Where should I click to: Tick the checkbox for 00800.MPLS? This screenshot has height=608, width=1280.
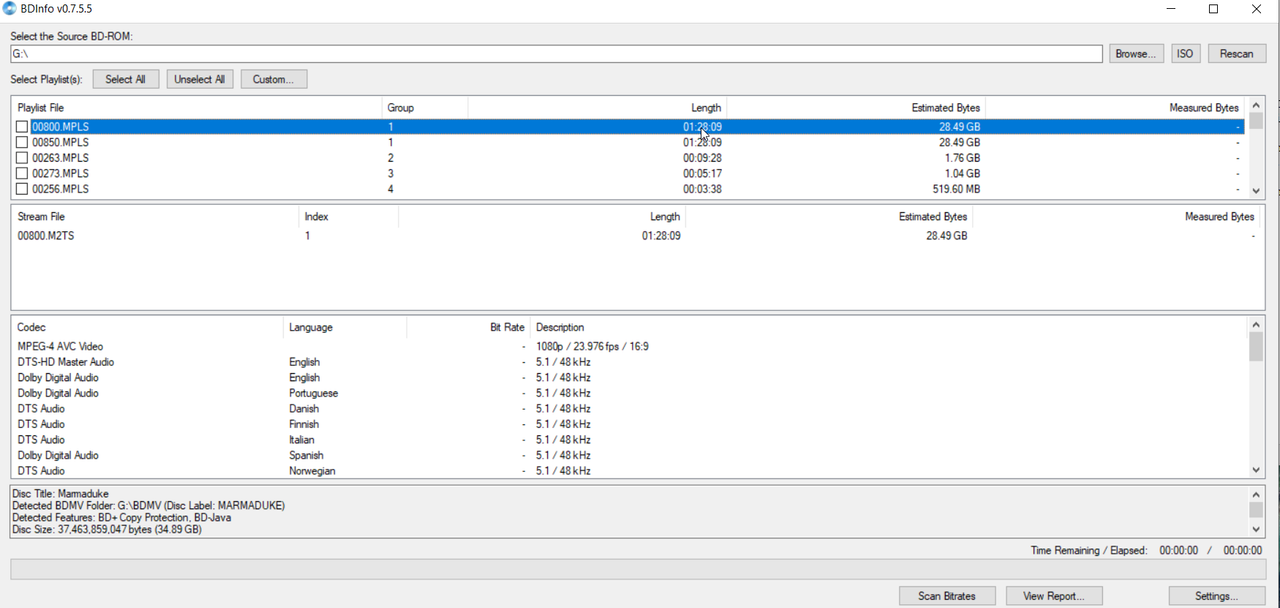(22, 127)
